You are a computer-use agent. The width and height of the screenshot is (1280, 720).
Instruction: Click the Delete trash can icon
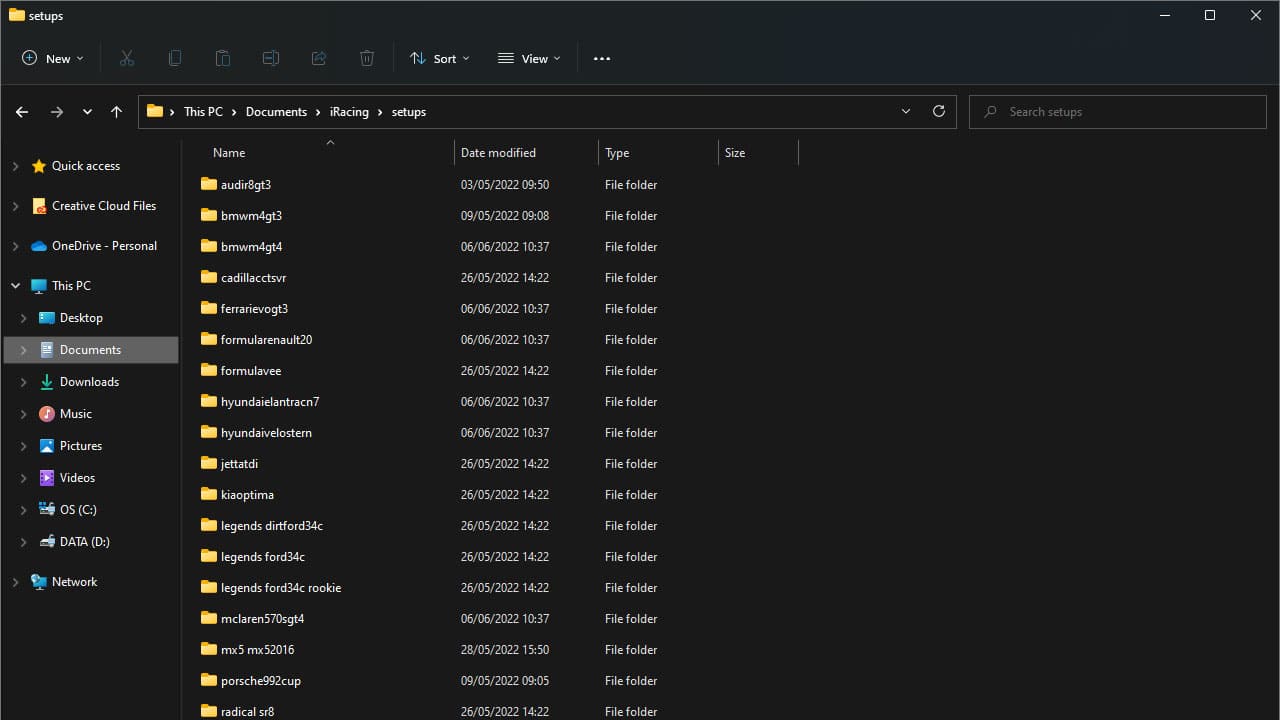click(x=367, y=58)
